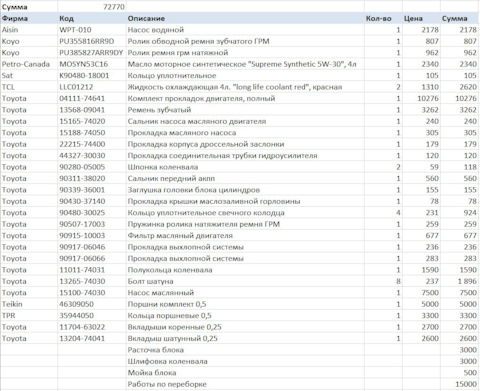Select the Aisin cell in first row

(29, 30)
